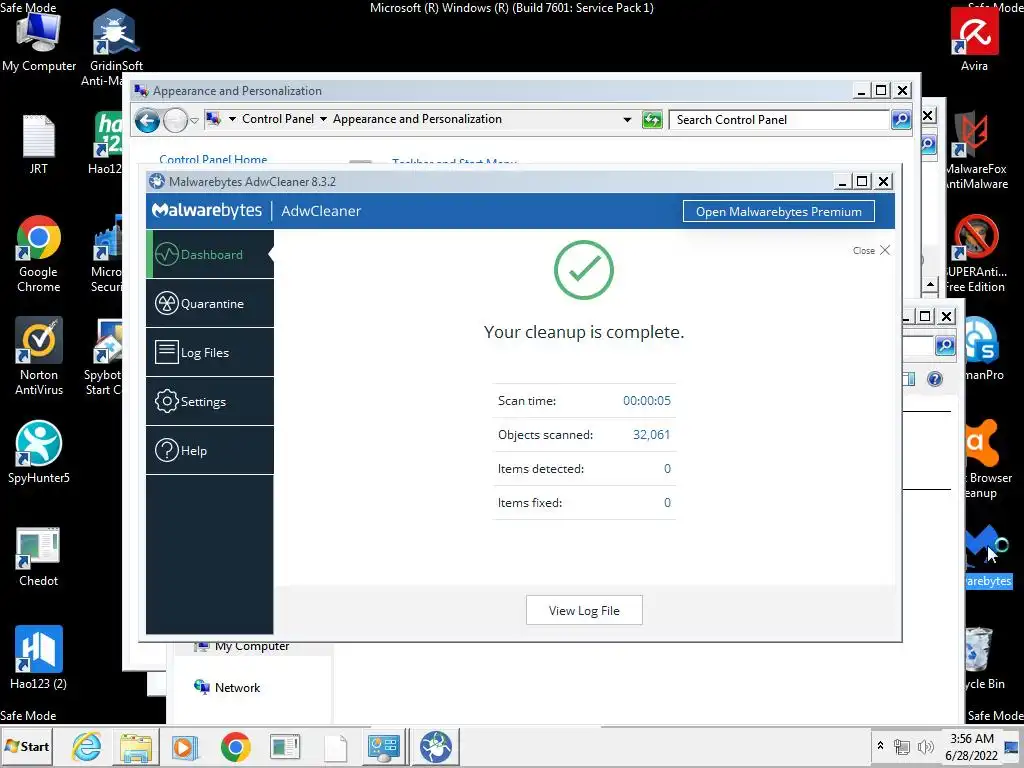This screenshot has height=768, width=1024.
Task: Click the scroll-up arrow in background window
Action: coord(931,285)
